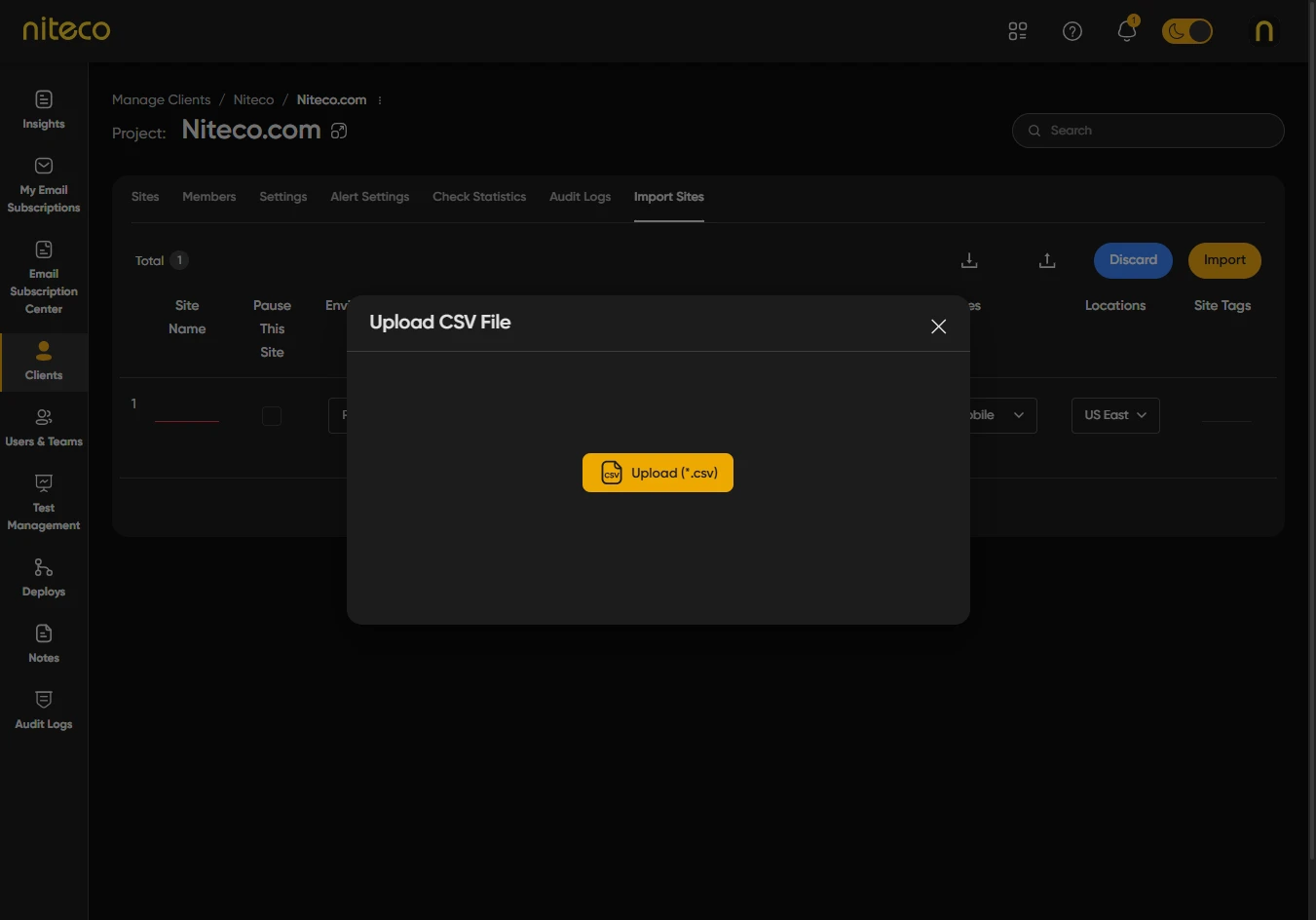Switch to the Settings tab
Screen dimensions: 1316x920
click(283, 197)
